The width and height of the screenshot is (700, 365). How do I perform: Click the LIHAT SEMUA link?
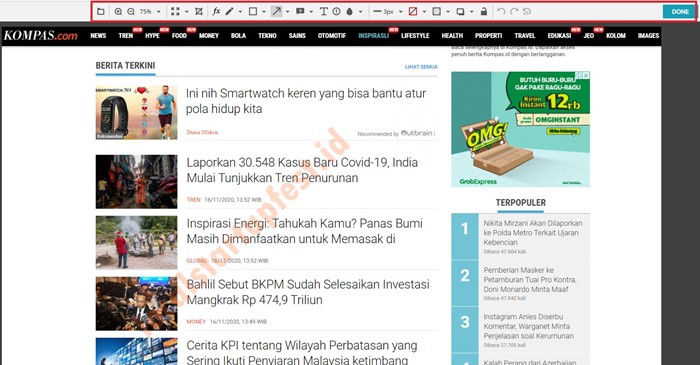[x=421, y=67]
